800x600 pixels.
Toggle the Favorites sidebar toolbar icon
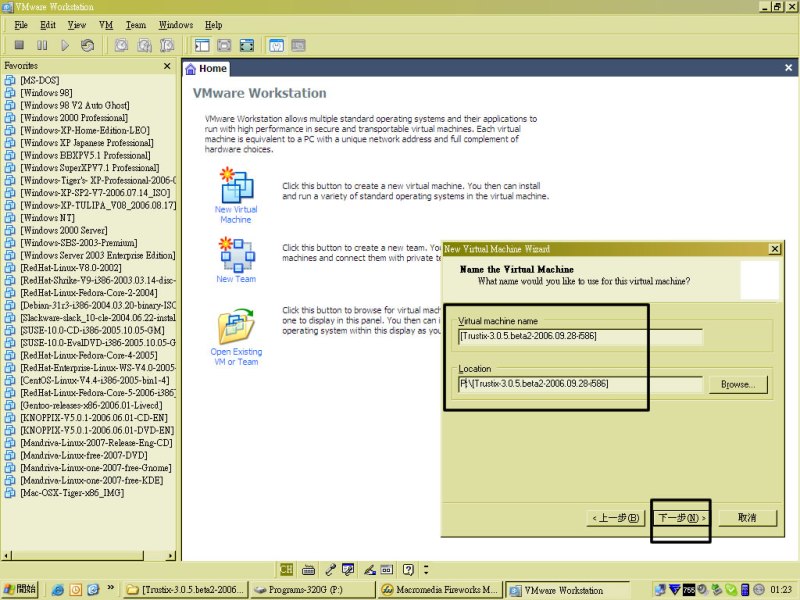pos(202,45)
